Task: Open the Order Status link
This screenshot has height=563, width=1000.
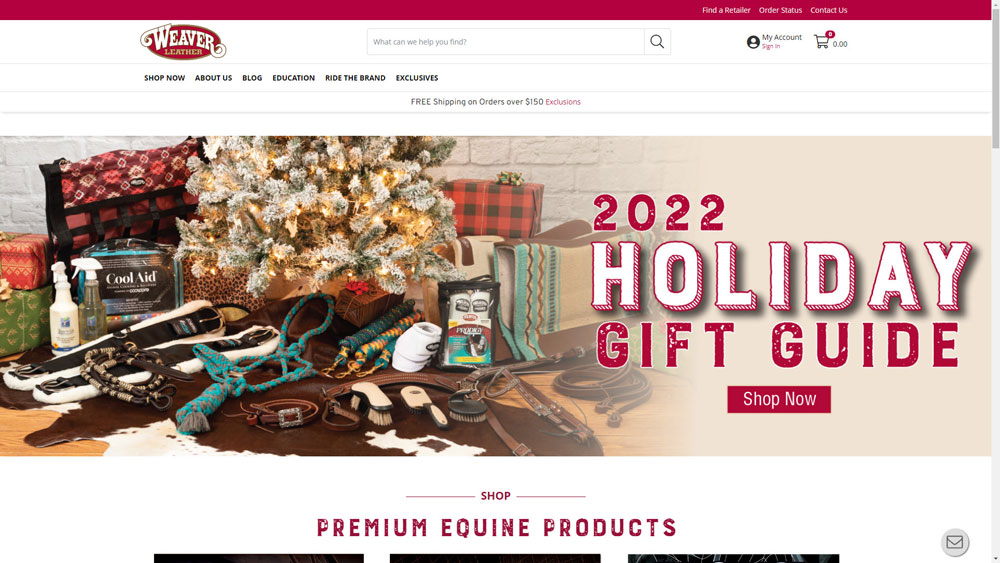Action: point(781,10)
